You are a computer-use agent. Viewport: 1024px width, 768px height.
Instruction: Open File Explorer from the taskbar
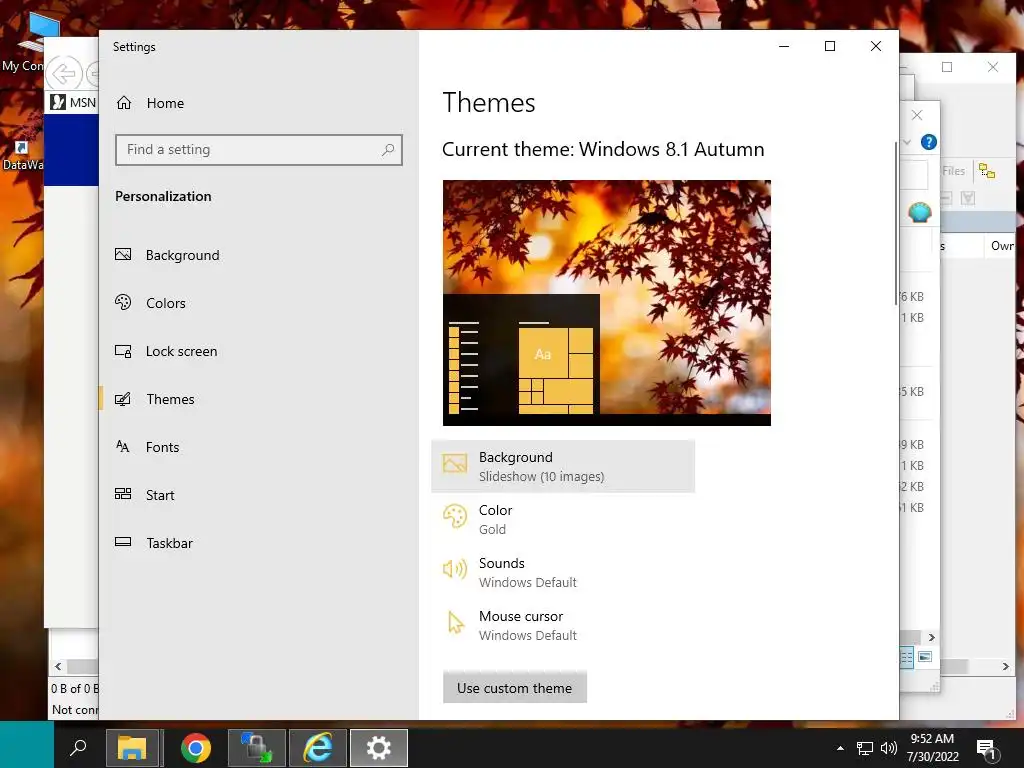click(133, 747)
